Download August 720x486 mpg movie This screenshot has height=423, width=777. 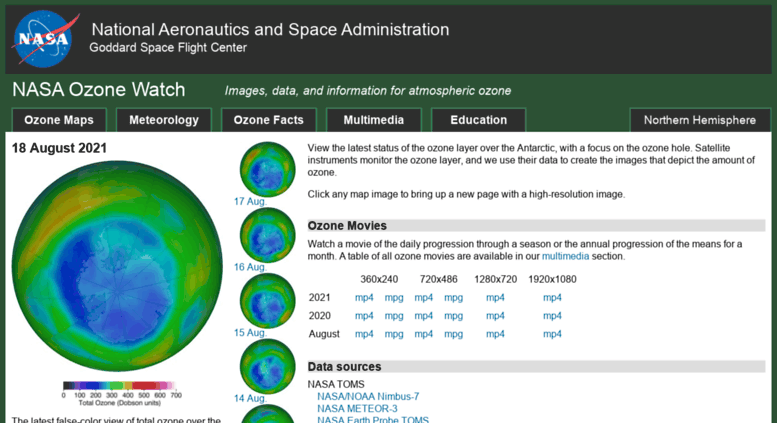453,334
